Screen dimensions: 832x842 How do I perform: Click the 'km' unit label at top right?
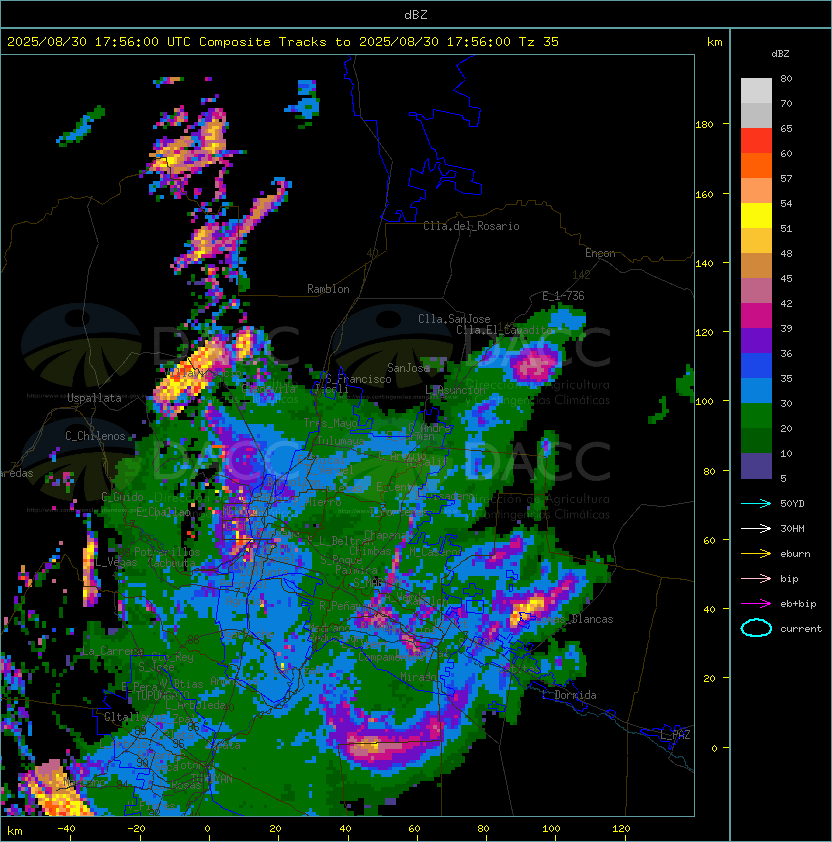click(714, 42)
